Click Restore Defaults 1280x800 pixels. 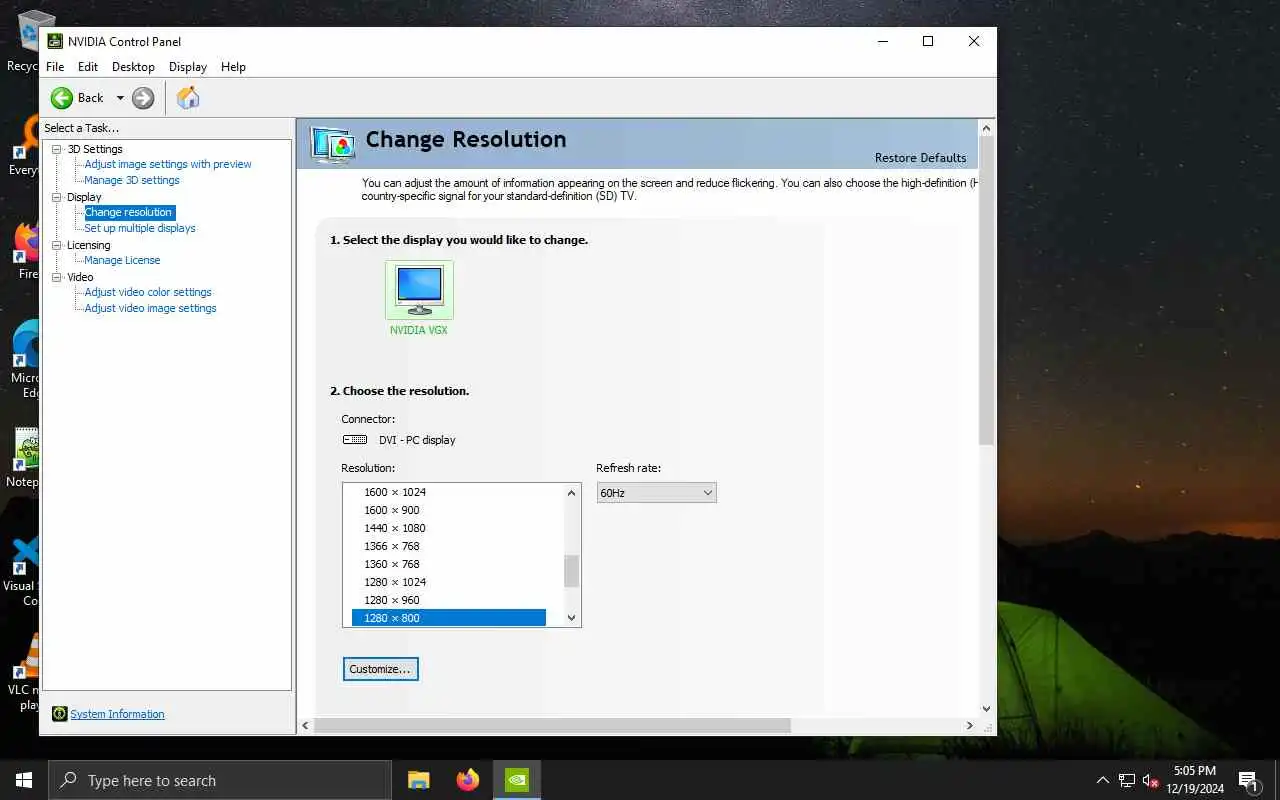[920, 158]
